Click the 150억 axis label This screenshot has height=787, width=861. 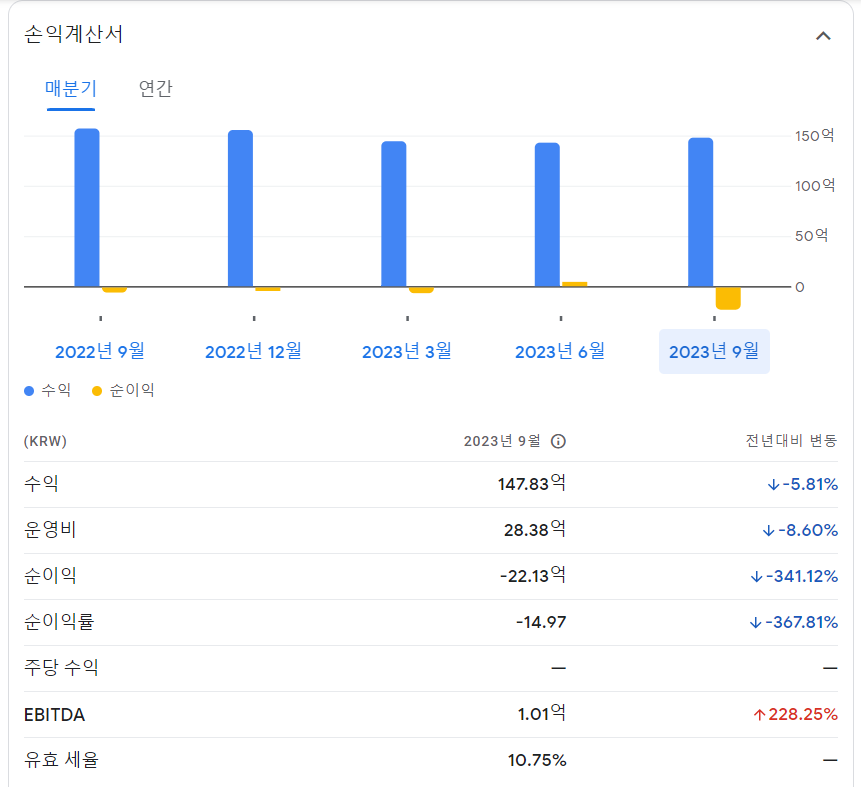point(815,136)
